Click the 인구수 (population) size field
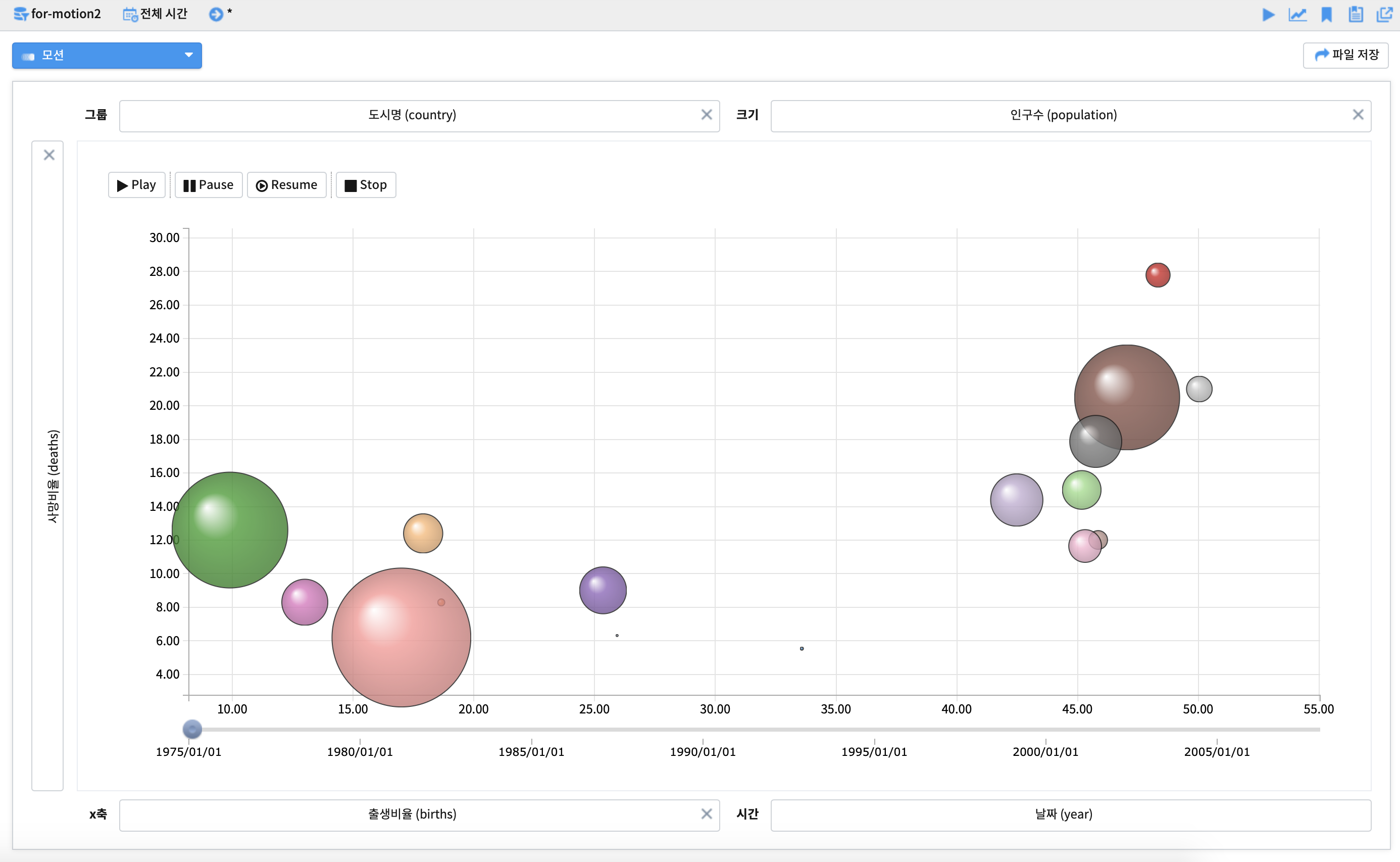The width and height of the screenshot is (1400, 862). [1071, 116]
